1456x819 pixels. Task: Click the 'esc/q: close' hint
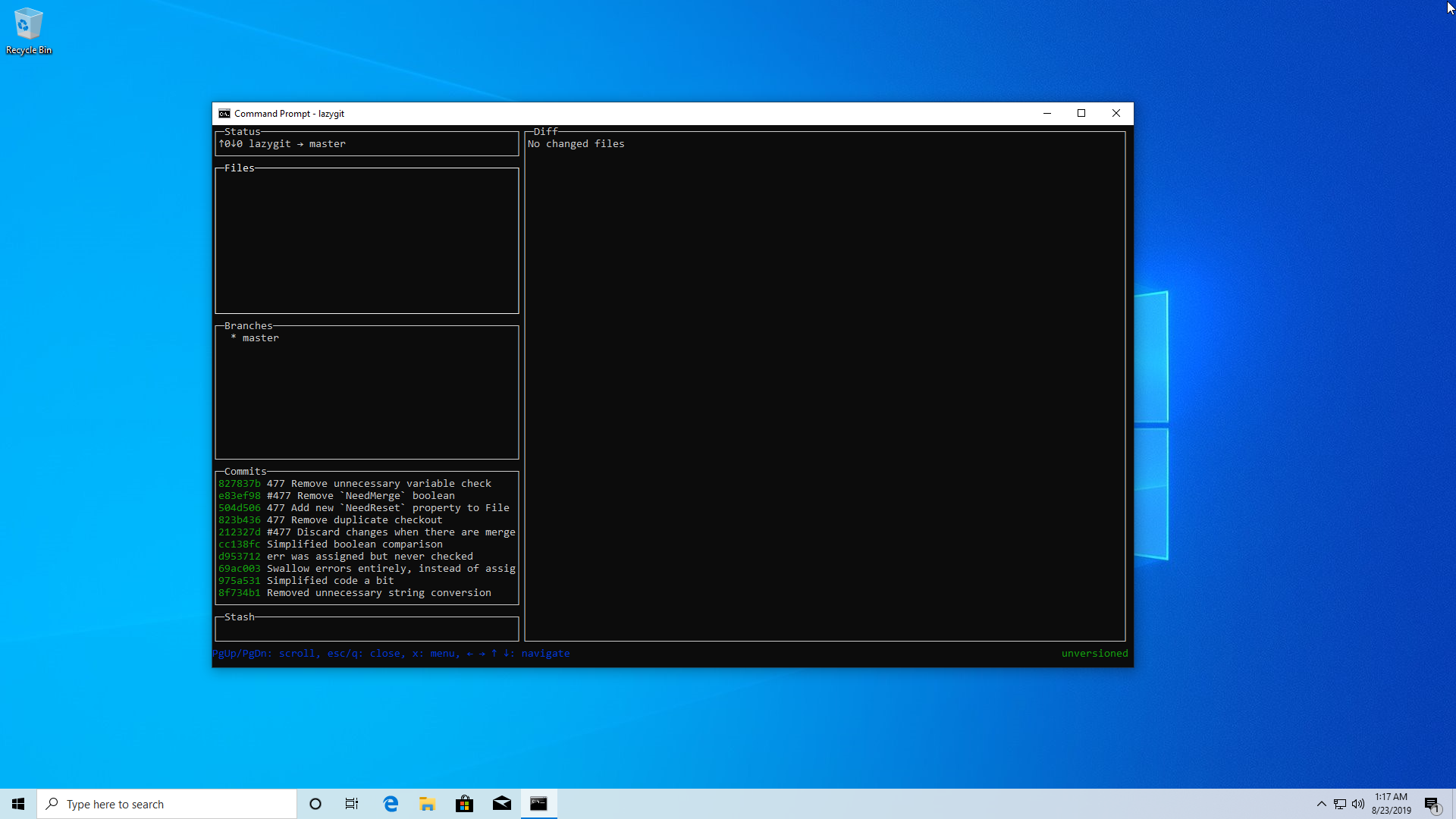coord(364,654)
